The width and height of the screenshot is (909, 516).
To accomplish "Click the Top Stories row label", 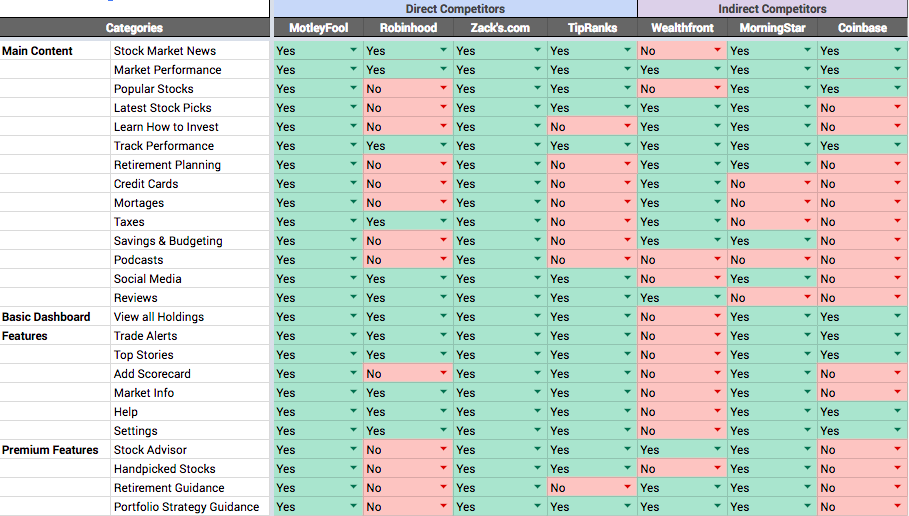I will (143, 355).
